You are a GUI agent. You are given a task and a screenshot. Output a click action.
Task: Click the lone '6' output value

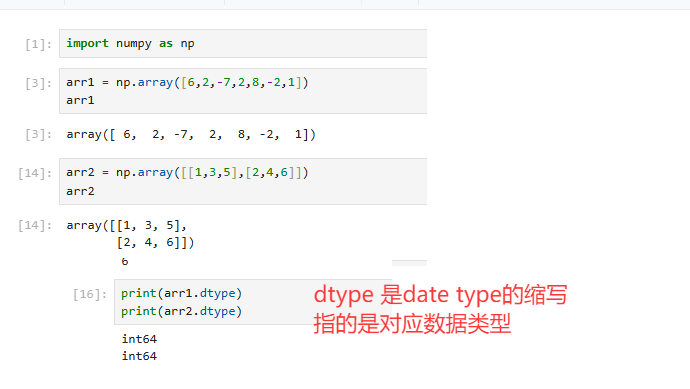pos(125,261)
